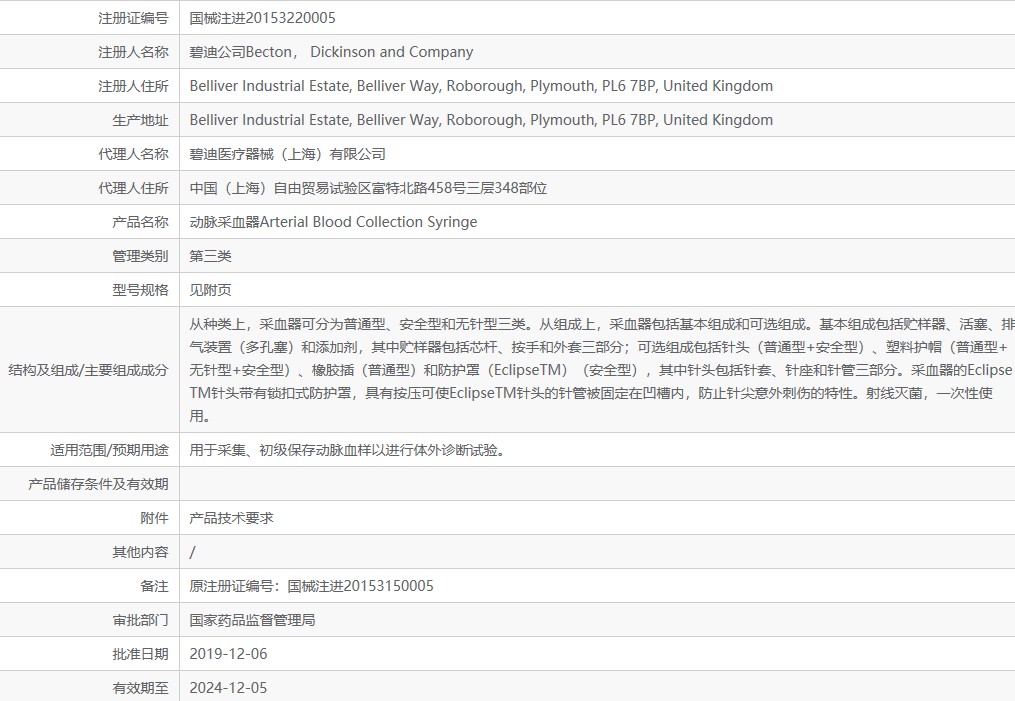This screenshot has width=1015, height=701.
Task: Click the 批准日期 label
Action: (140, 654)
